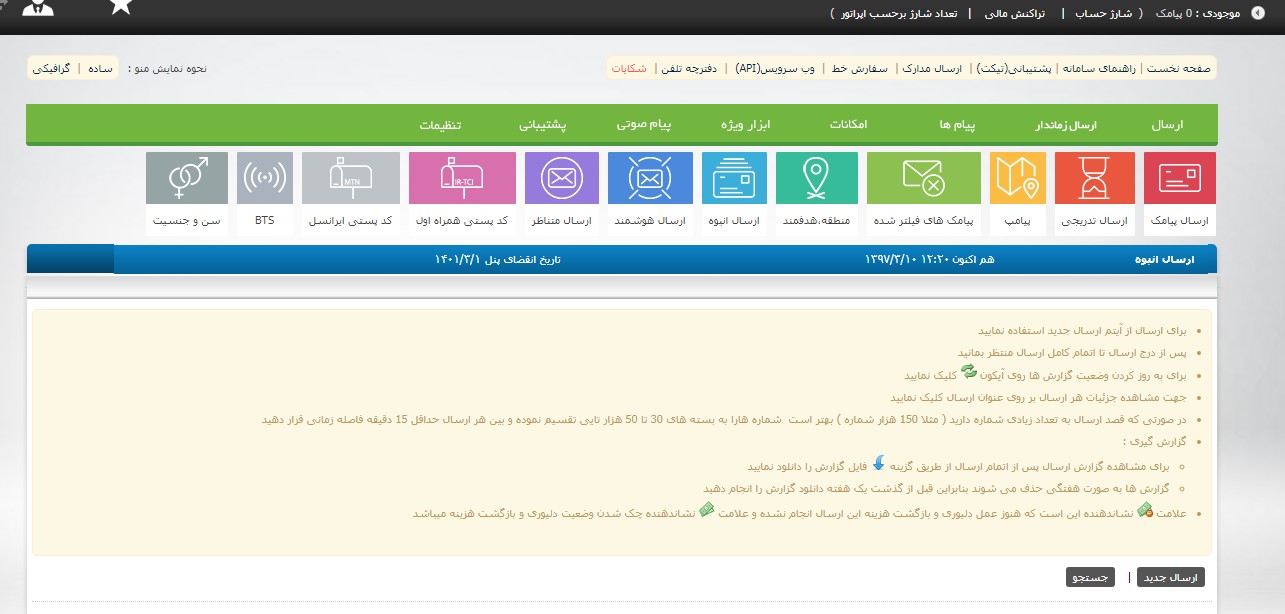This screenshot has height=614, width=1285.
Task: Click the star icon in top bar
Action: (x=120, y=8)
